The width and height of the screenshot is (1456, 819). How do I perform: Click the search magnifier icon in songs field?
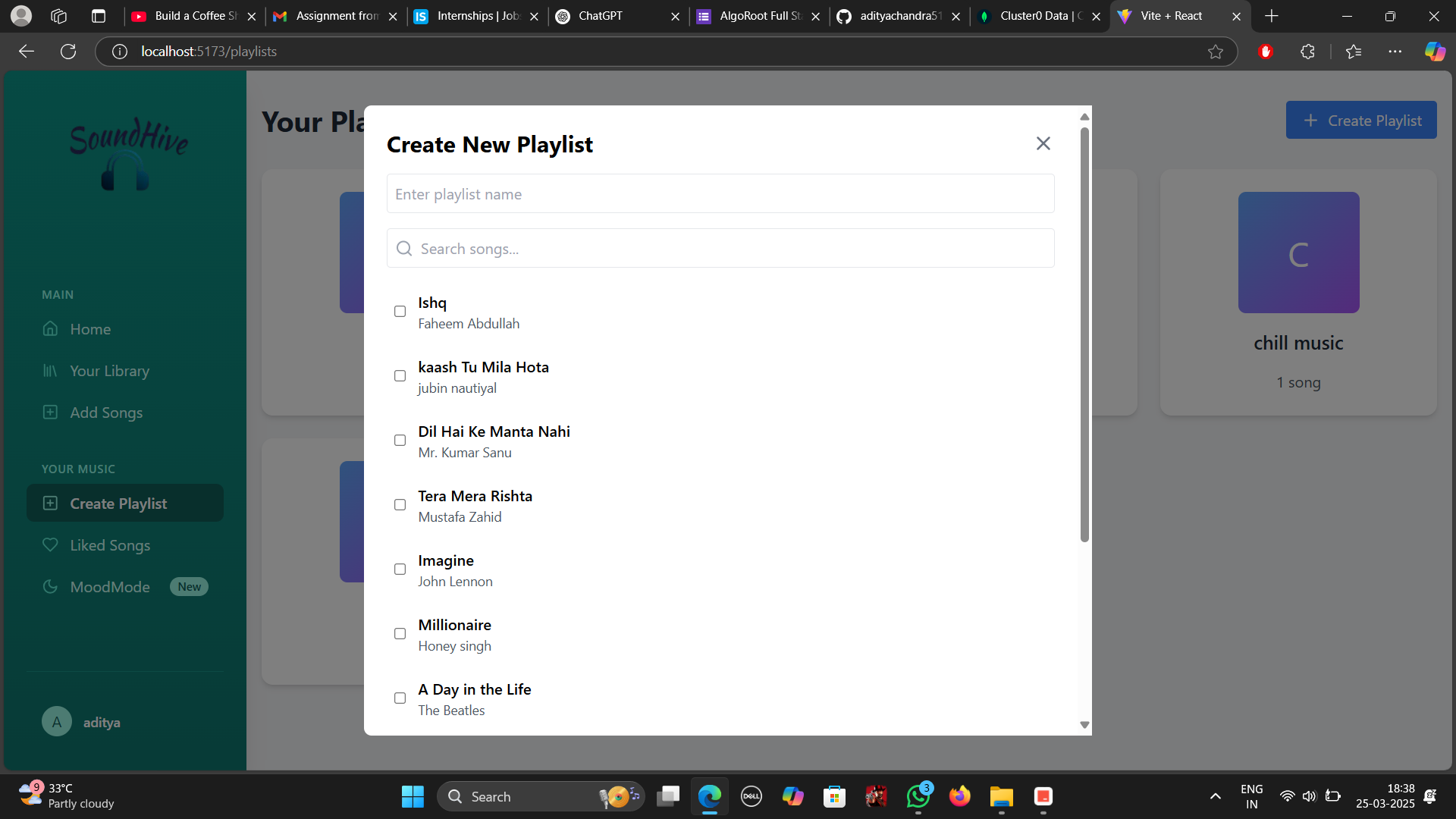click(x=404, y=249)
